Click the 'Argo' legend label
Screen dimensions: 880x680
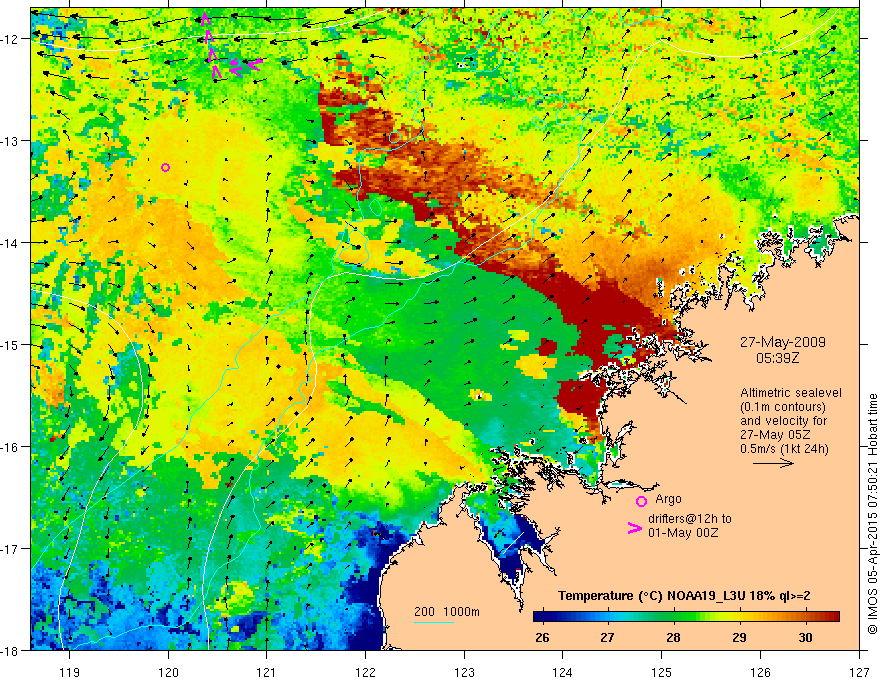(668, 499)
